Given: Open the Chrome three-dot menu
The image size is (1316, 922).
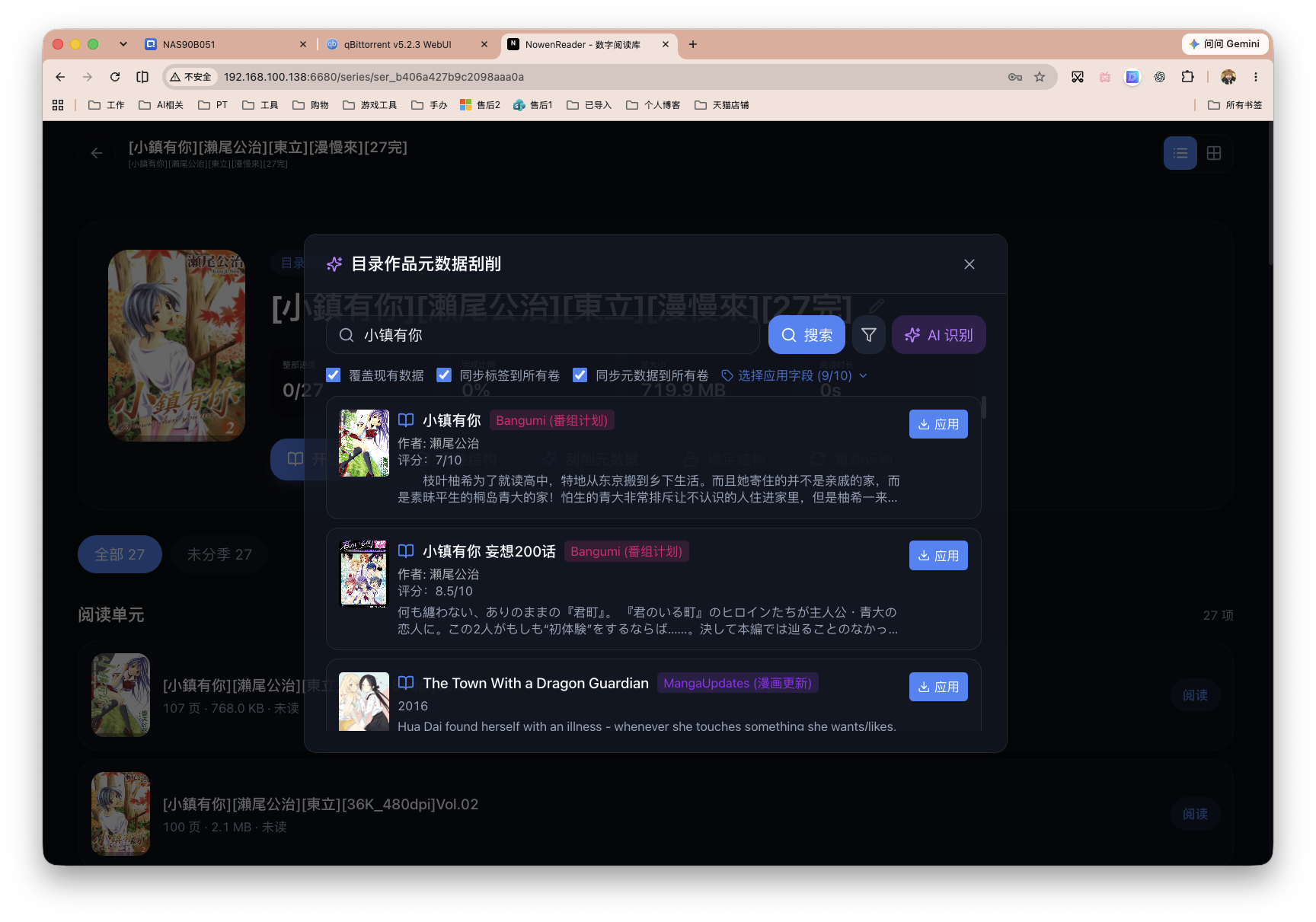Looking at the screenshot, I should pos(1256,77).
